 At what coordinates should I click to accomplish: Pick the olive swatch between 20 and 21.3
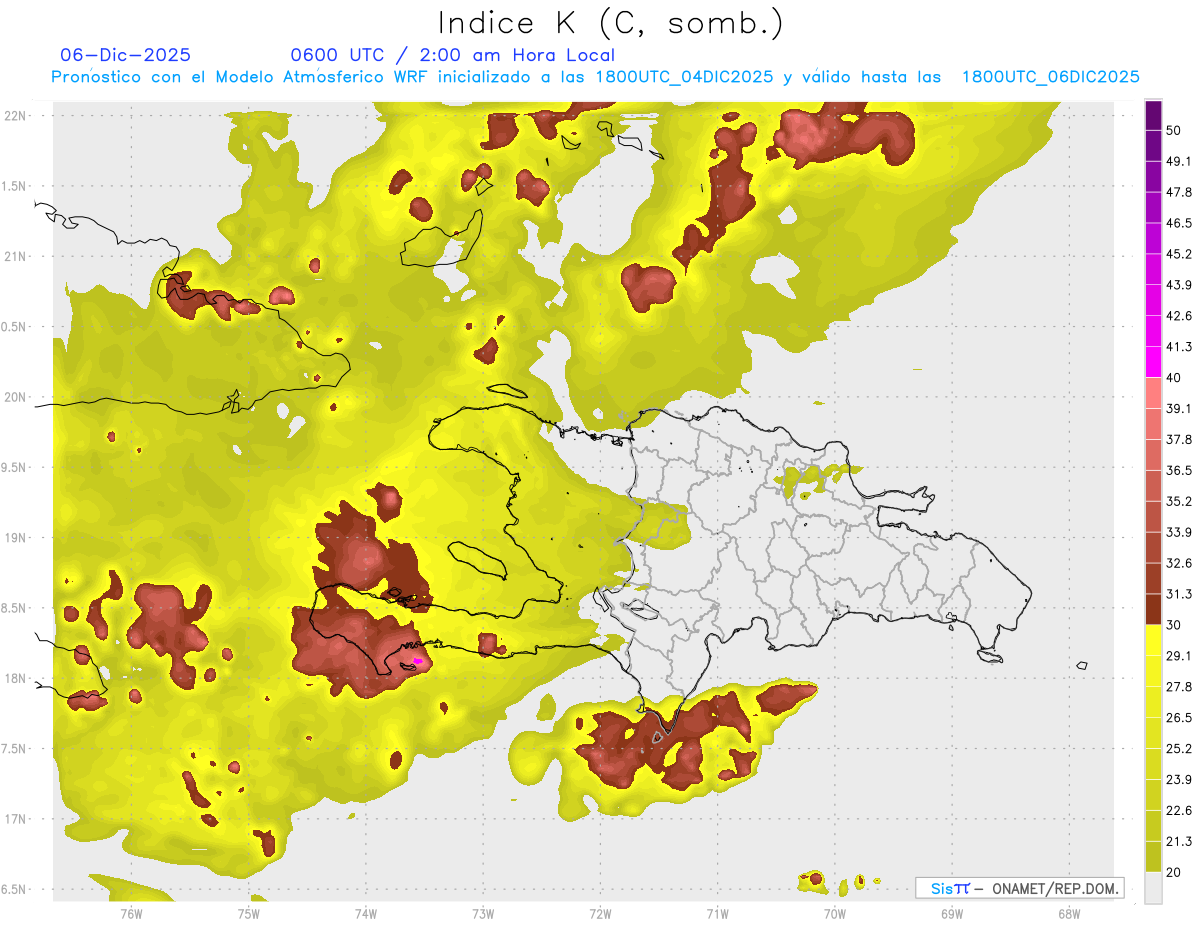(1153, 856)
